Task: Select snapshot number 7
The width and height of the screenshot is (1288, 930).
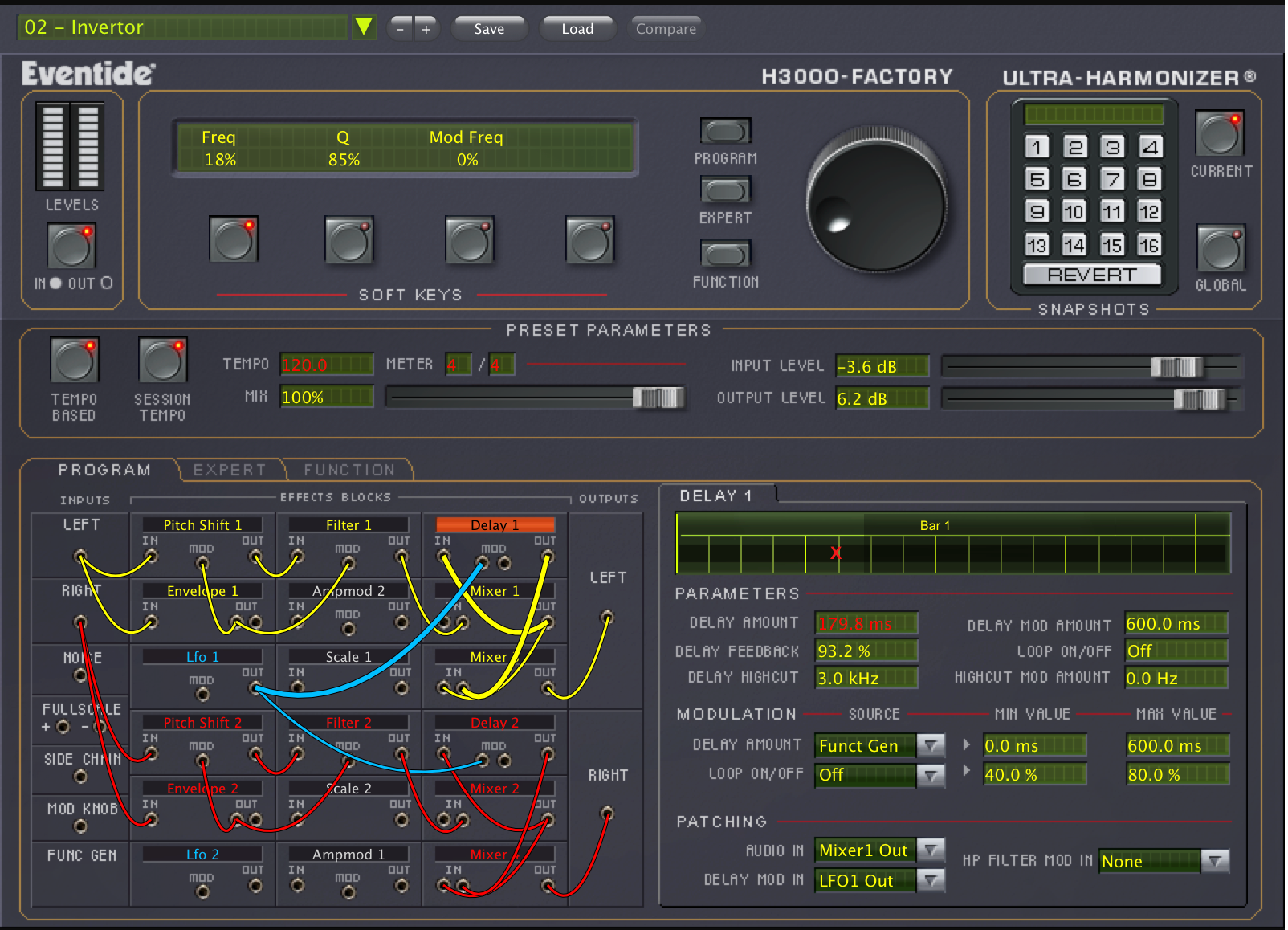Action: 1112,179
